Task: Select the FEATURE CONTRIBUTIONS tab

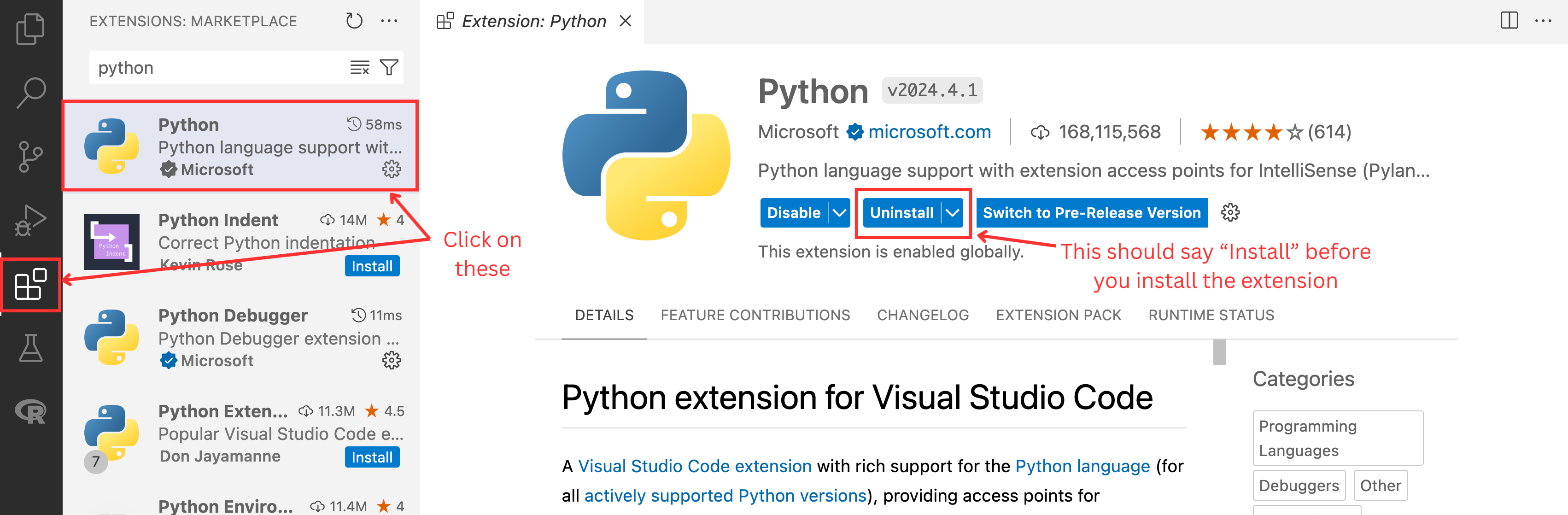Action: point(755,316)
